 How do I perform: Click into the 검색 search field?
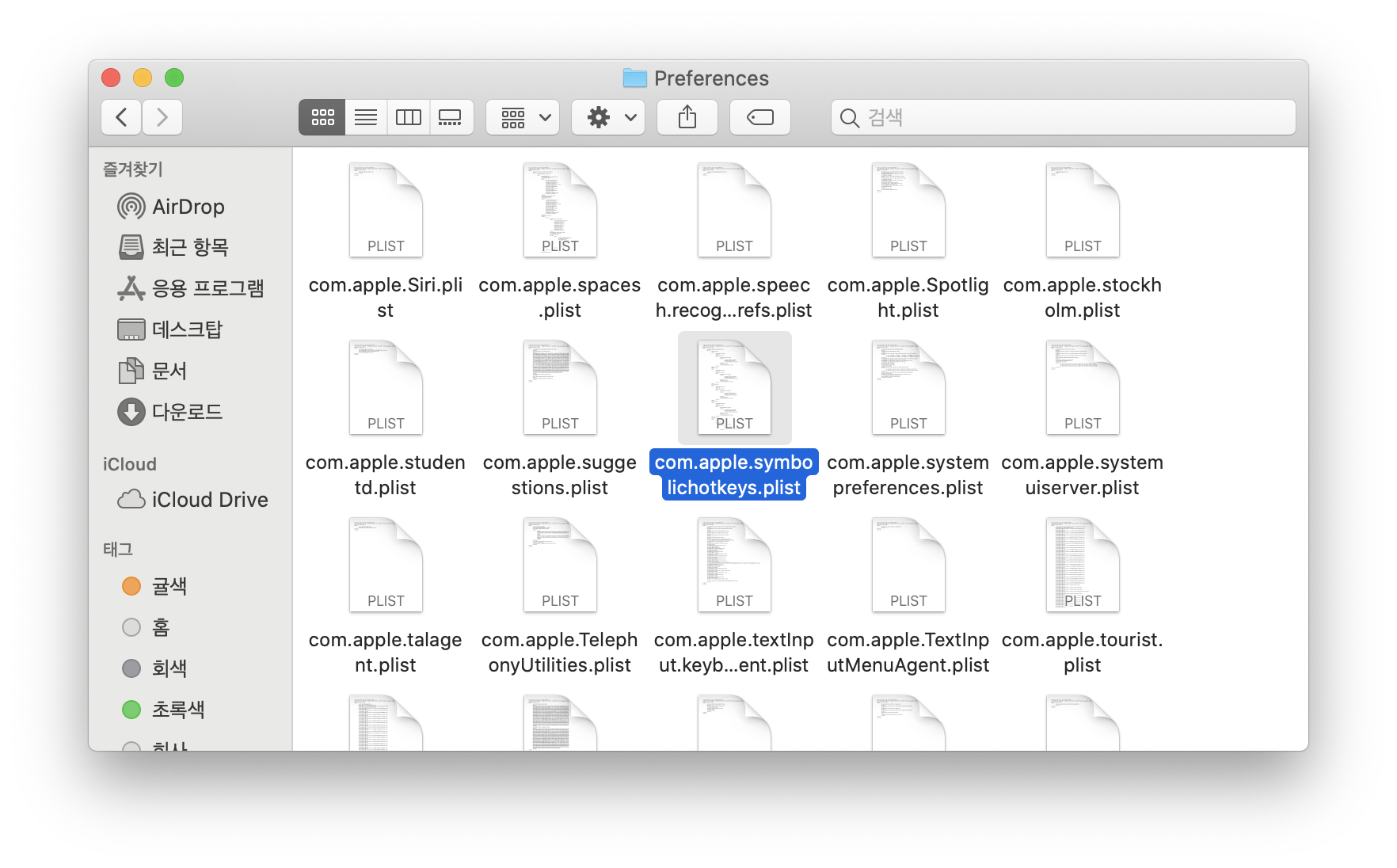[1064, 117]
